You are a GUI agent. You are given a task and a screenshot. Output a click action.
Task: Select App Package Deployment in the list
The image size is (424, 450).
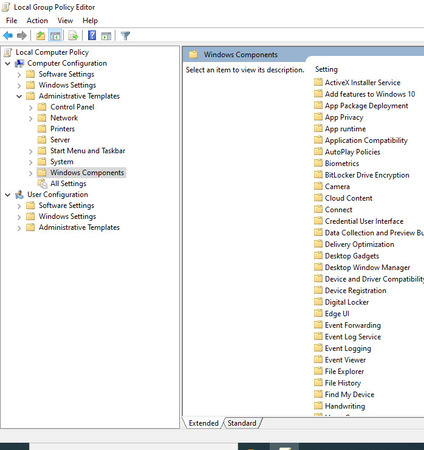(x=366, y=106)
